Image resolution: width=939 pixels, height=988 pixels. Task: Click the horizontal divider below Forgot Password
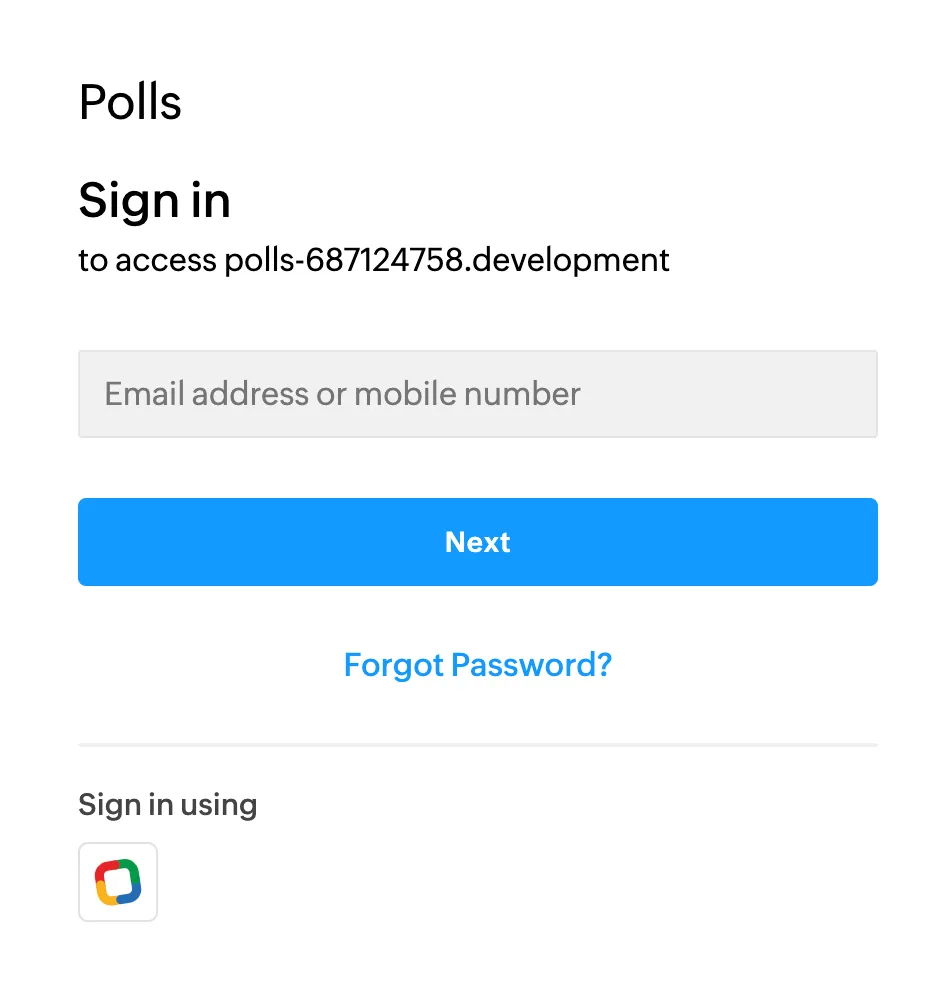point(477,745)
